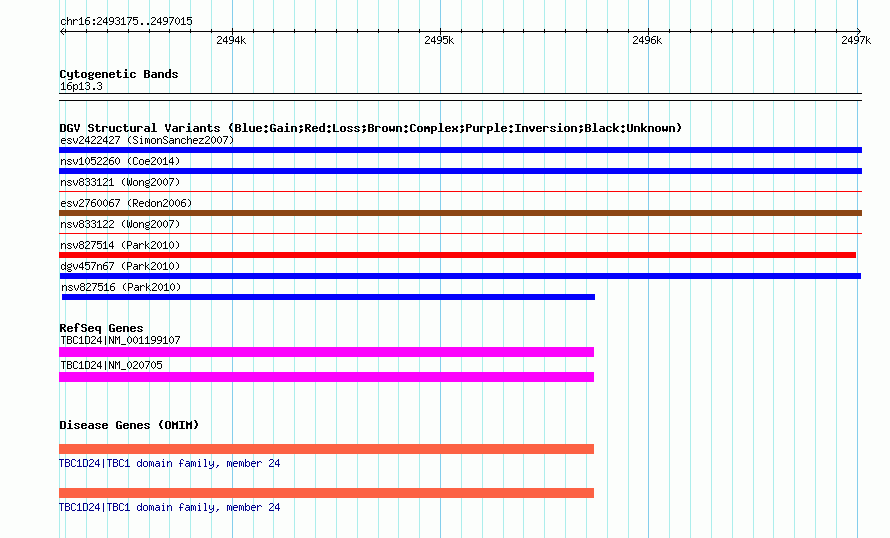Click the thin red nsv833121 (Wong2007) line
Screen dimensions: 890x538
point(460,192)
